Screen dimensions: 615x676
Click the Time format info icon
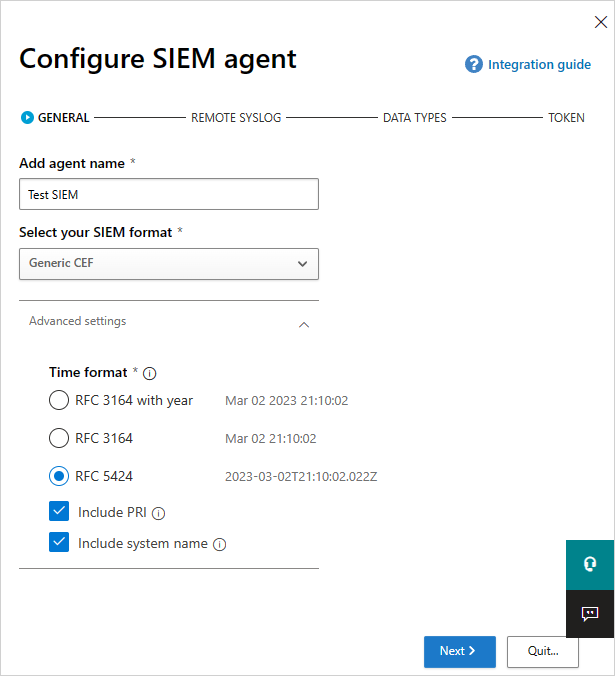[150, 373]
